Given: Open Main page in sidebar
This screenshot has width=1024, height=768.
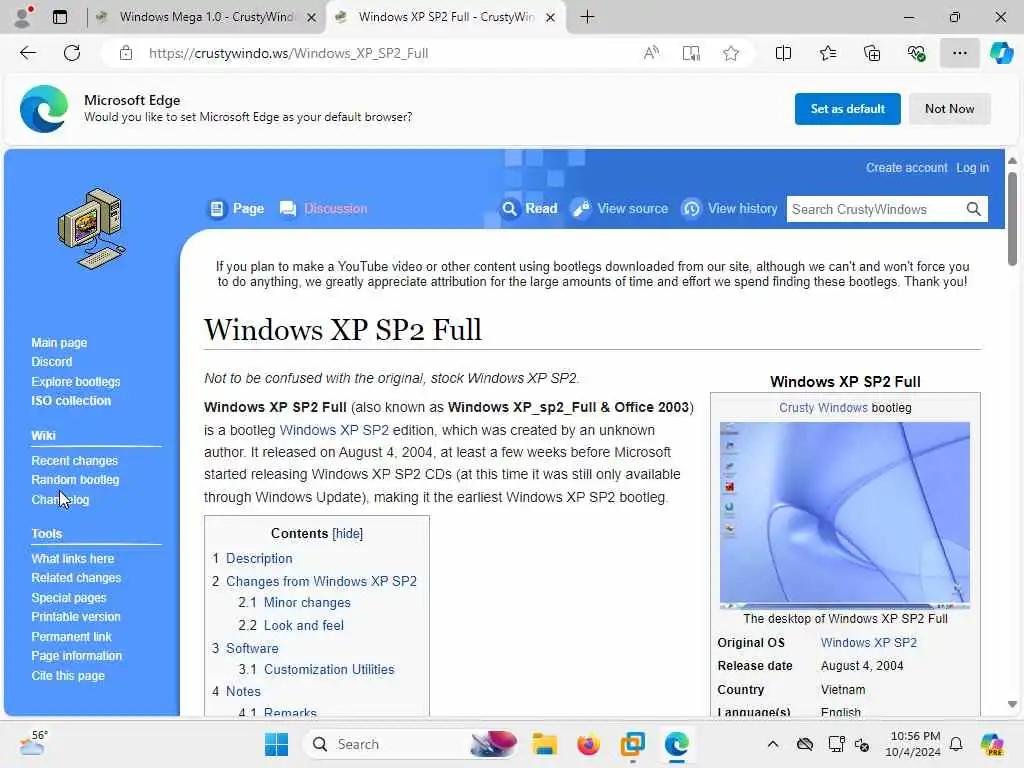Looking at the screenshot, I should click(x=59, y=342).
